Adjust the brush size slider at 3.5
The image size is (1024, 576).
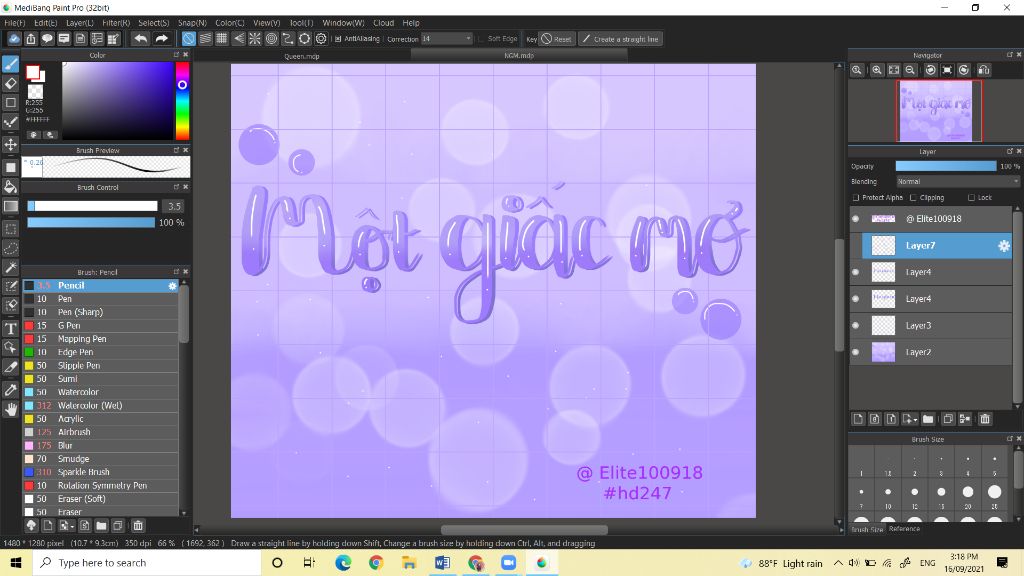tap(92, 206)
